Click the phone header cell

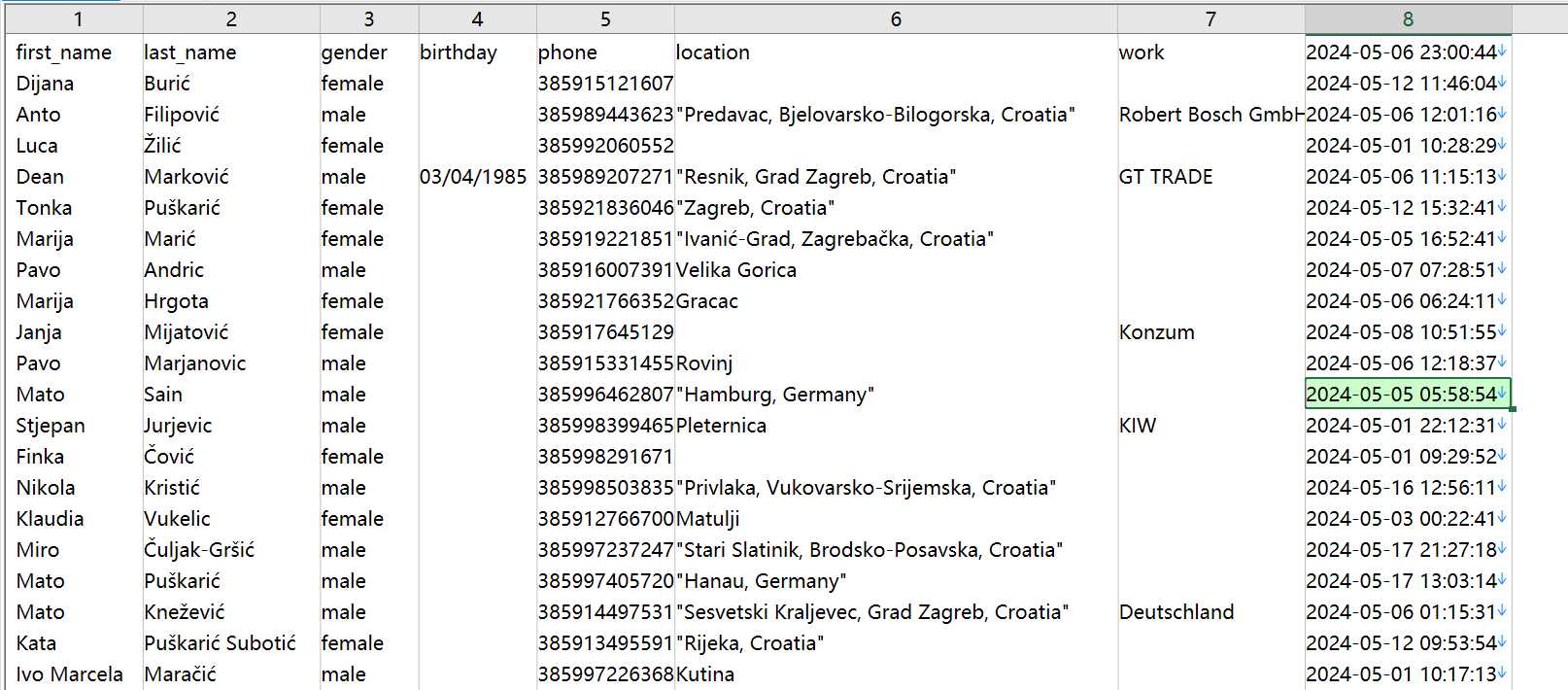[x=605, y=52]
